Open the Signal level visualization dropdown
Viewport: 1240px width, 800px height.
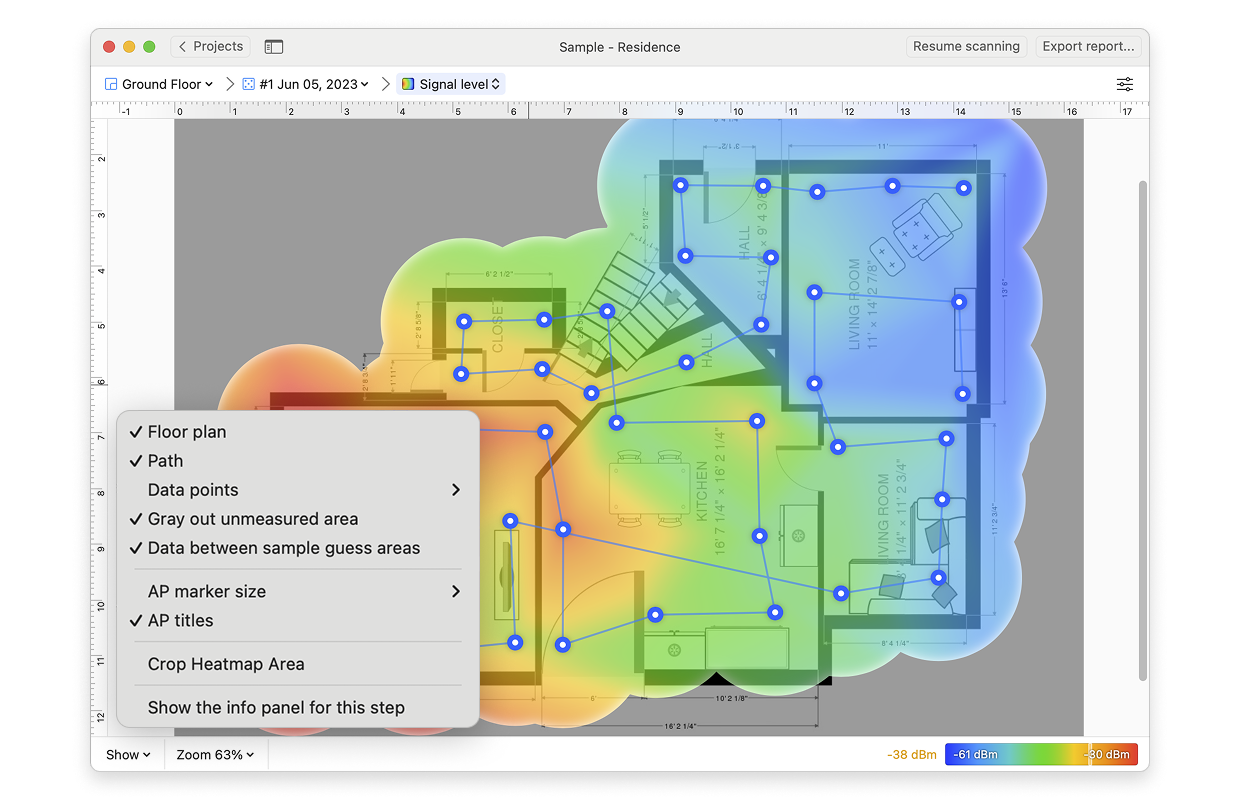click(451, 85)
